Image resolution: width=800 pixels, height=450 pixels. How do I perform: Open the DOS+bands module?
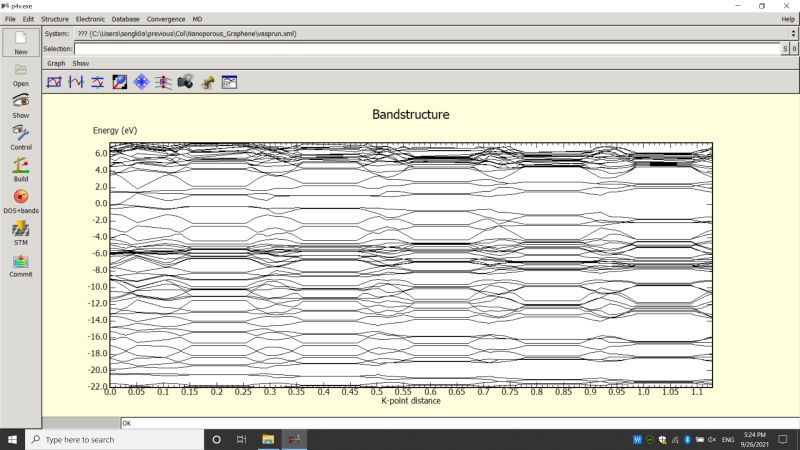[20, 201]
